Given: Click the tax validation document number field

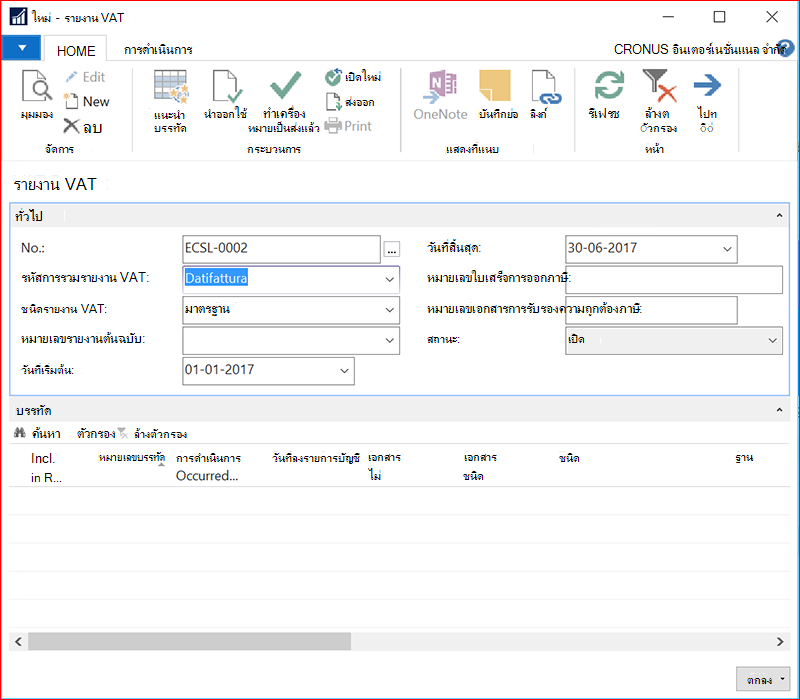Looking at the screenshot, I should click(x=651, y=310).
